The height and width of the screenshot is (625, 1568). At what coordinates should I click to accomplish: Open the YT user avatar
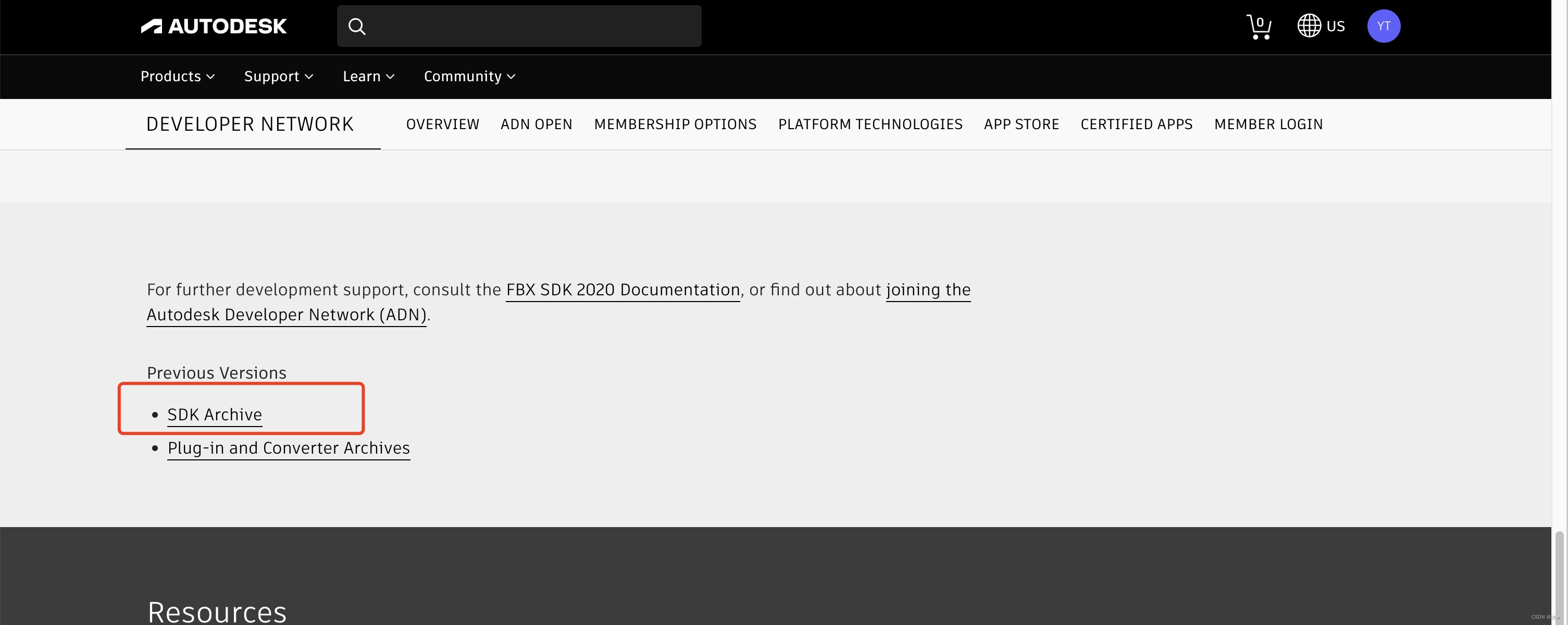click(1383, 26)
